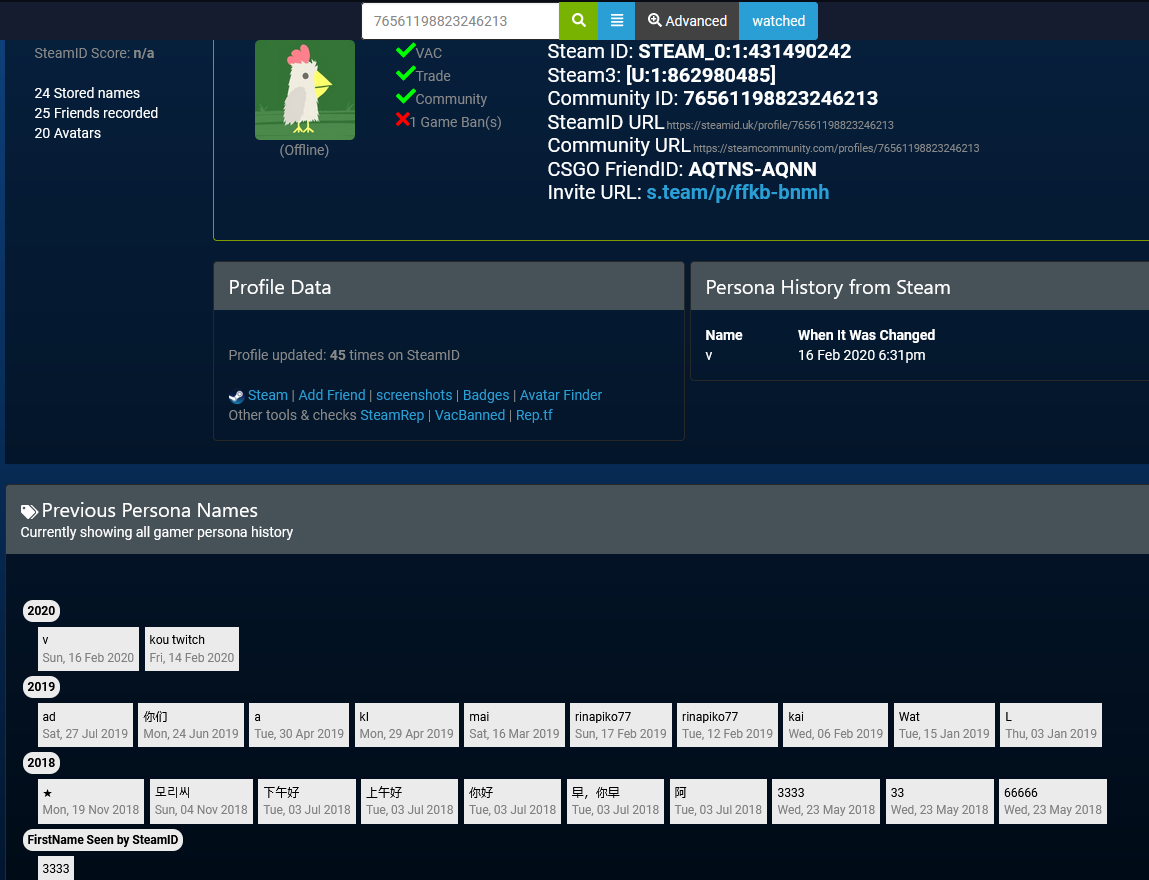This screenshot has width=1149, height=880.
Task: Click the FirstName Seen by SteamID badge
Action: (103, 840)
